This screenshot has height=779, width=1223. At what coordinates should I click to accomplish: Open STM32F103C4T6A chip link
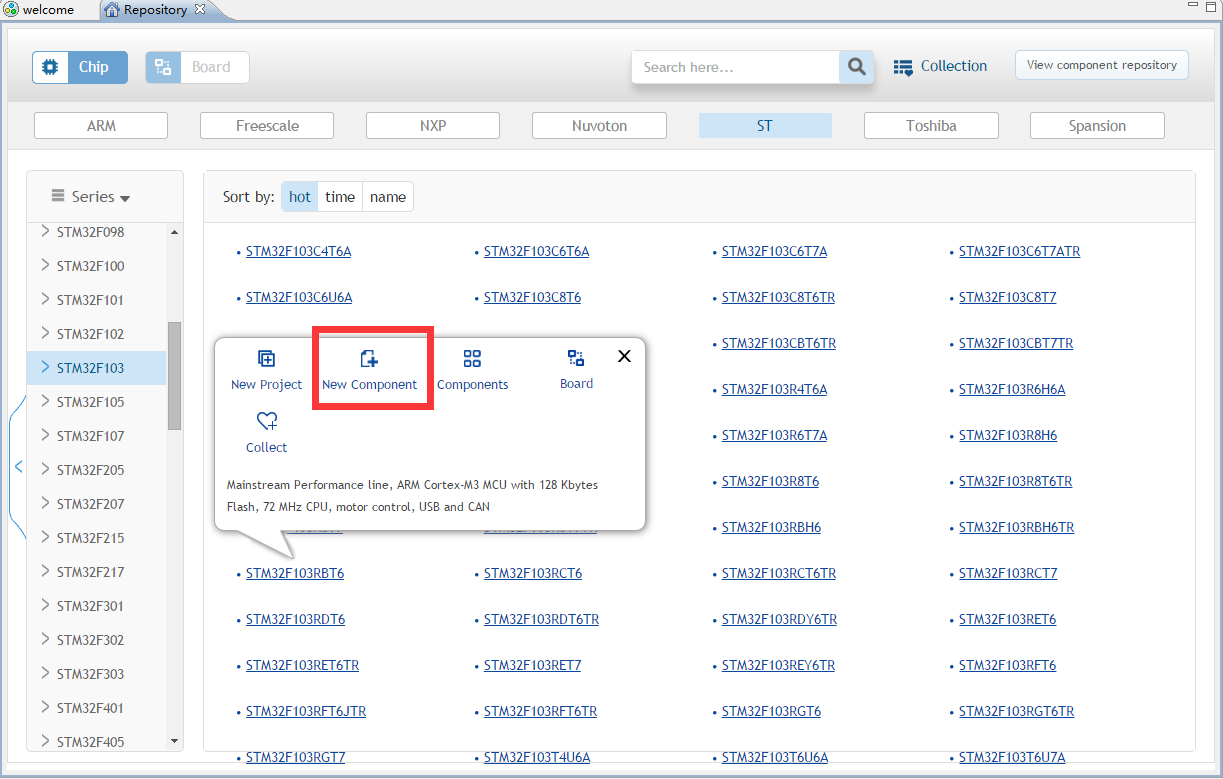pos(298,251)
